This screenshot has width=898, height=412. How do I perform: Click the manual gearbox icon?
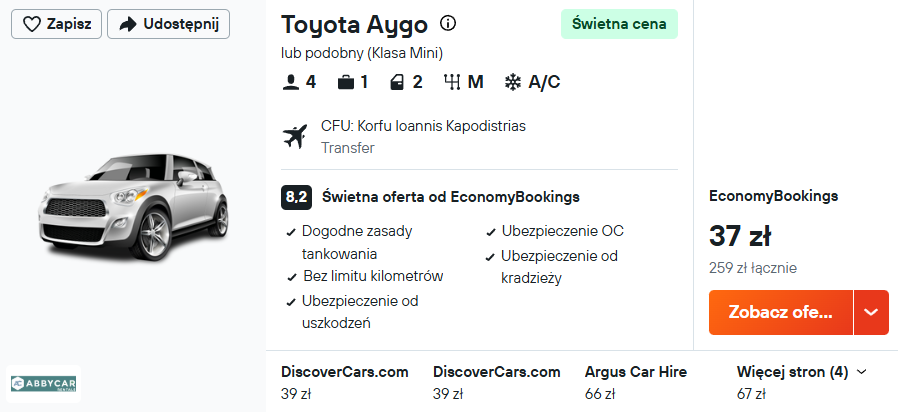point(452,82)
